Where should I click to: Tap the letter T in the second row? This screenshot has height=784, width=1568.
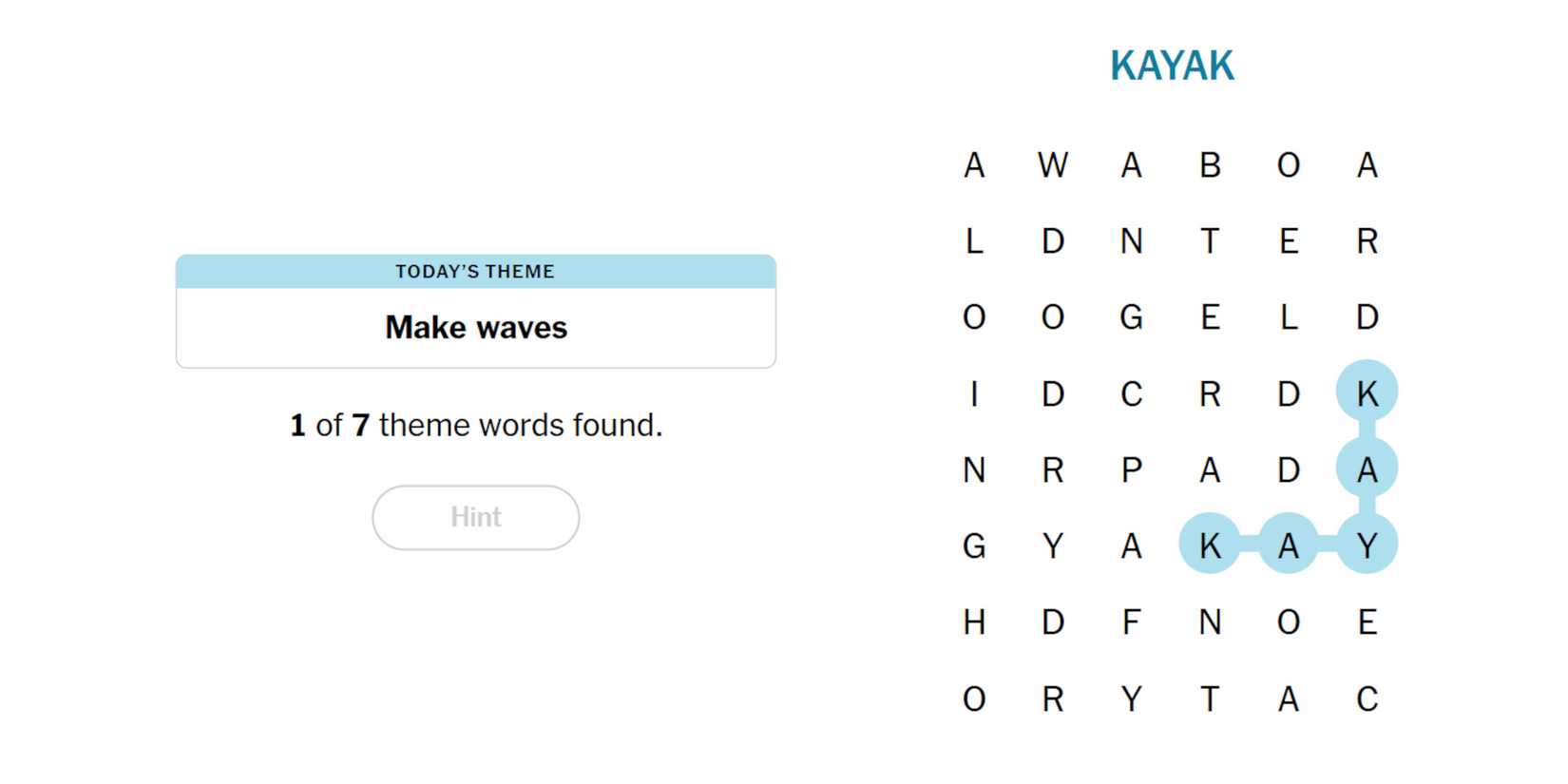1210,241
